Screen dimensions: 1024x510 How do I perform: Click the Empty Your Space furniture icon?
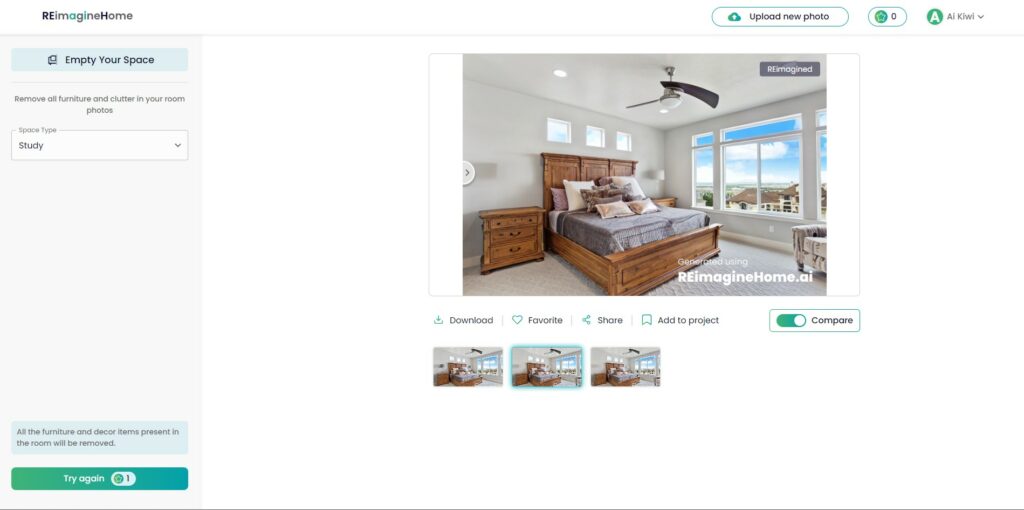pyautogui.click(x=52, y=60)
